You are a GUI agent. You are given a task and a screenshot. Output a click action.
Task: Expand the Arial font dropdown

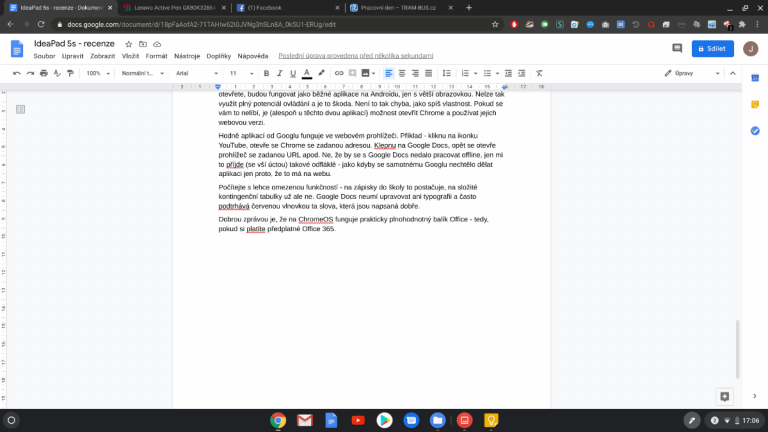coord(195,73)
